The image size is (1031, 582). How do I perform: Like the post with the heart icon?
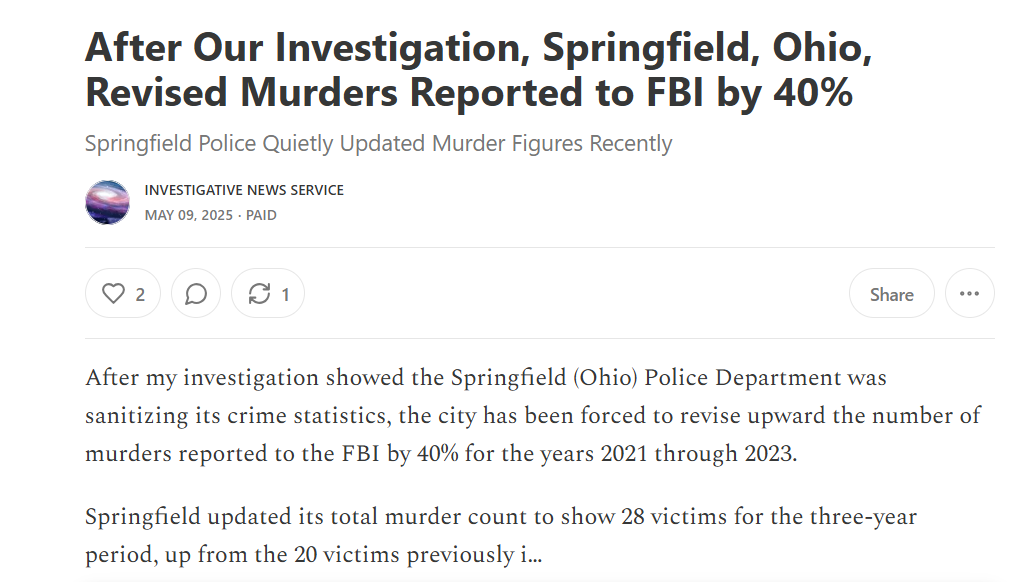tap(114, 294)
